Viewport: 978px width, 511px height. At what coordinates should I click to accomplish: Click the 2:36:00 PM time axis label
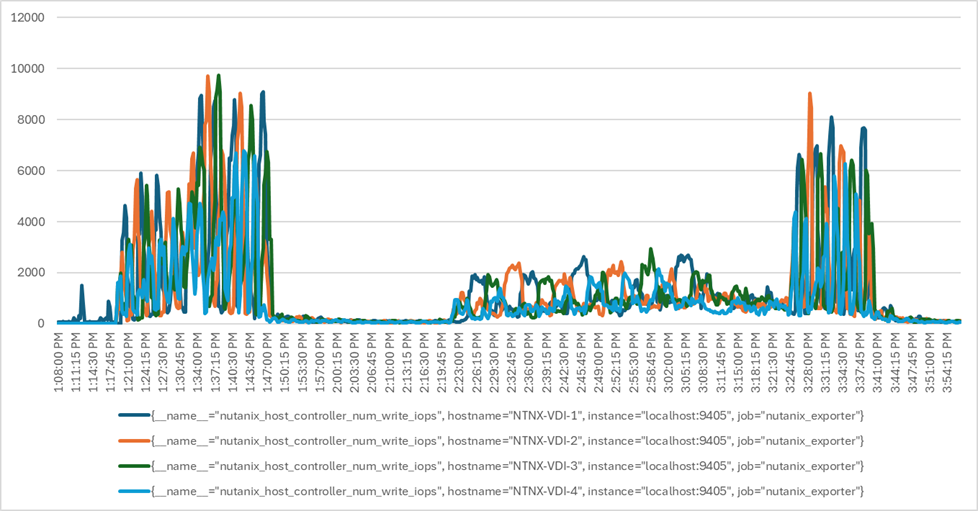tap(530, 363)
